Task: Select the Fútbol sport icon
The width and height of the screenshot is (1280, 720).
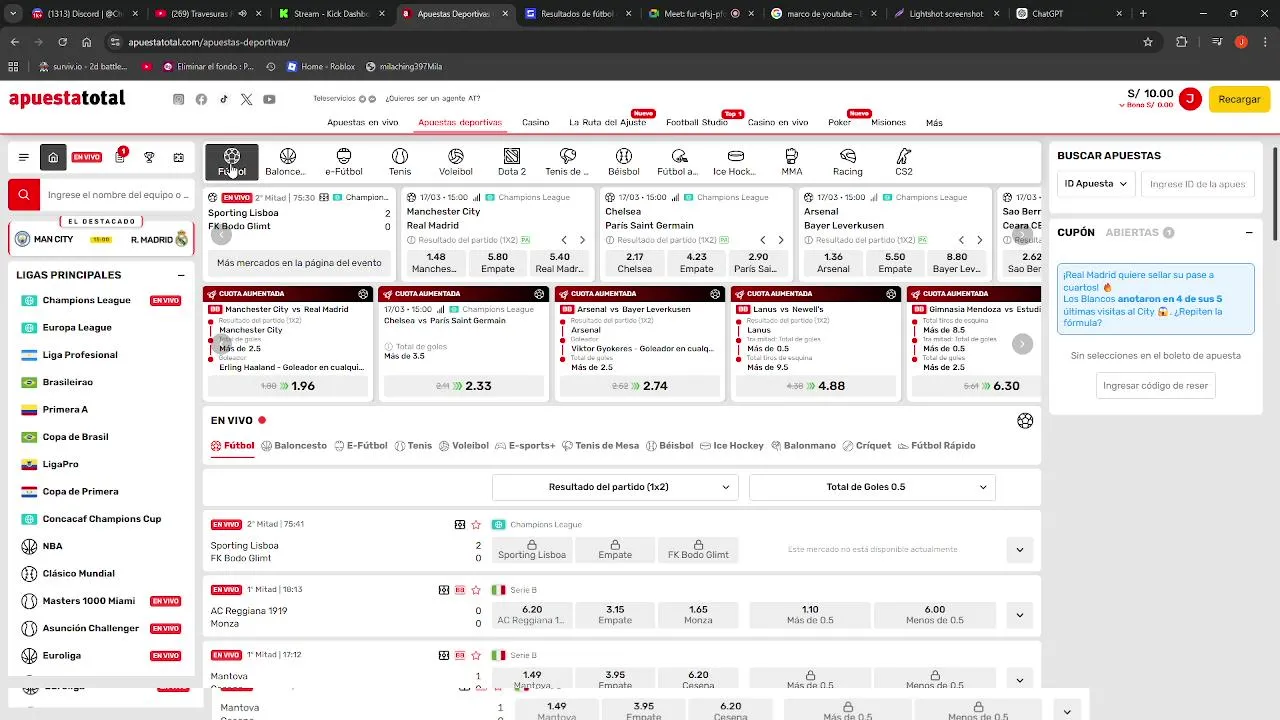Action: pos(232,162)
